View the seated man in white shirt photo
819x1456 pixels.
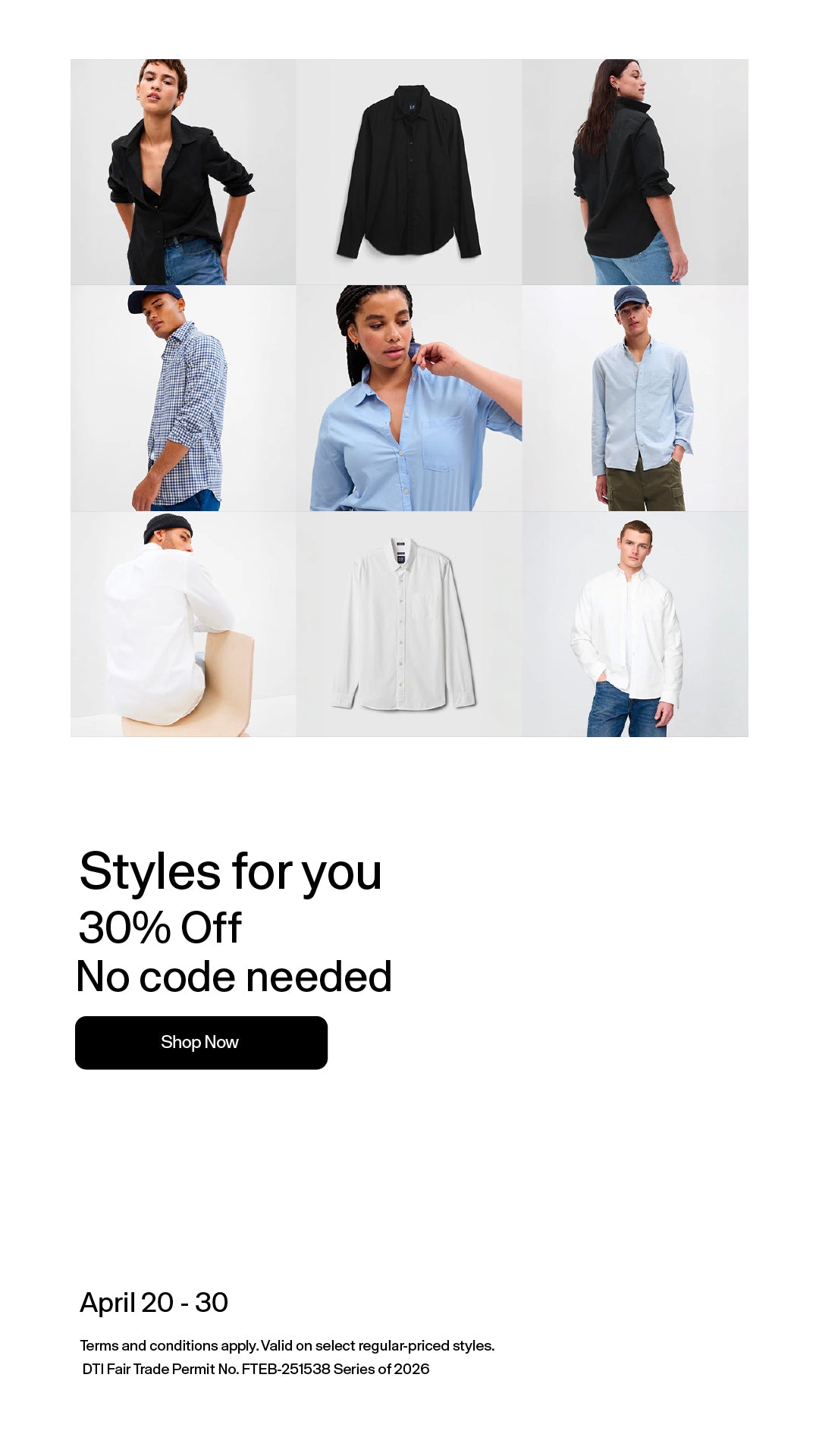click(x=184, y=624)
